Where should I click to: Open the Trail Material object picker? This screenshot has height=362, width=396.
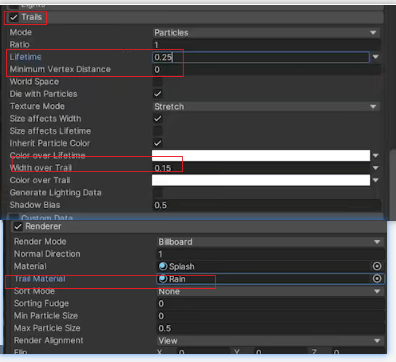(x=377, y=279)
